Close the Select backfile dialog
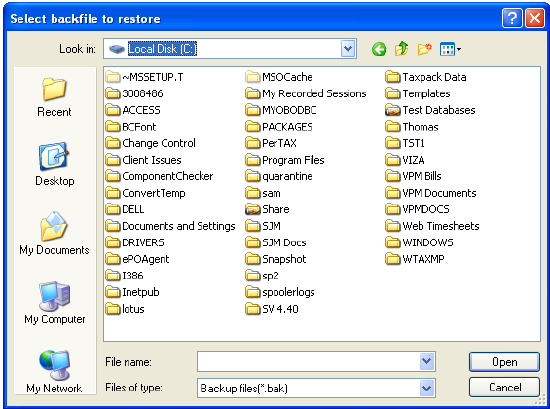 535,18
